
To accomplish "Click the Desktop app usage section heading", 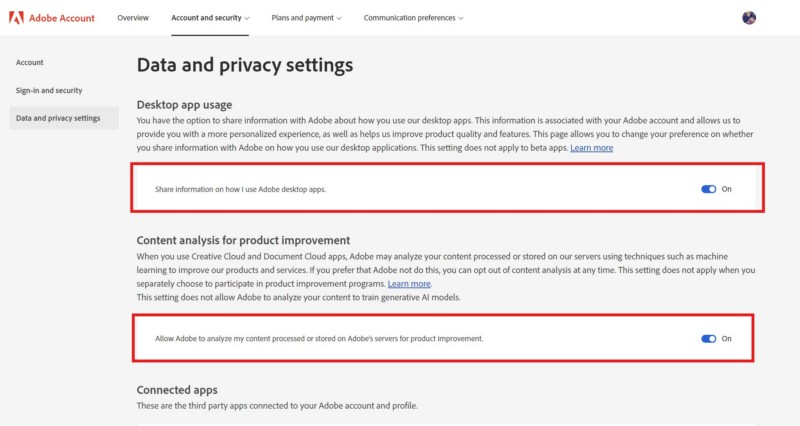I will (184, 104).
